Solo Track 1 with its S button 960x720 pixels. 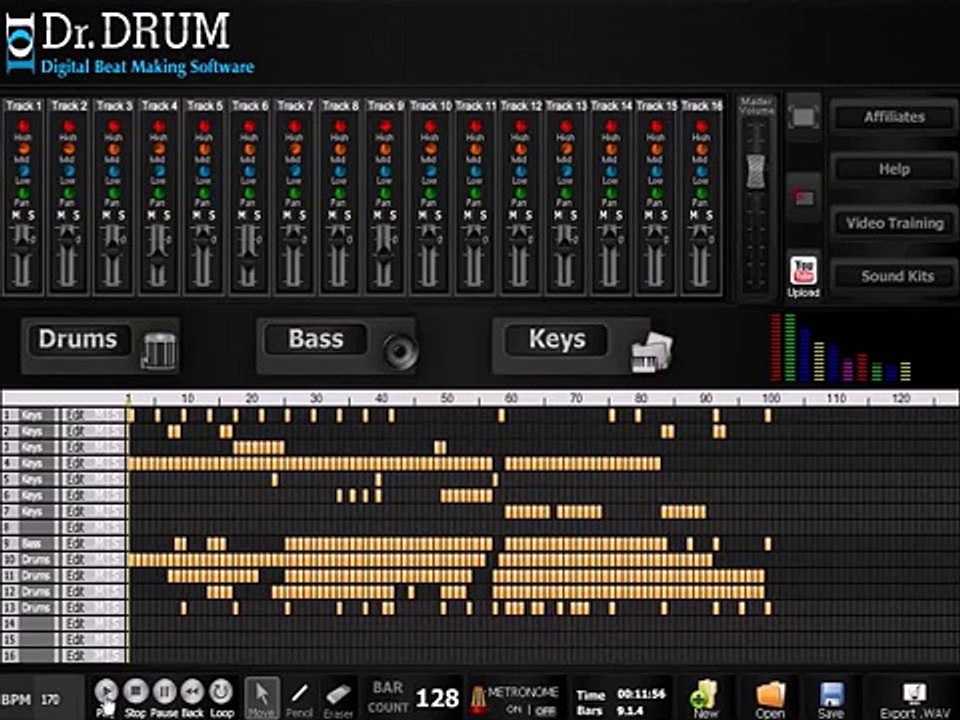[31, 216]
